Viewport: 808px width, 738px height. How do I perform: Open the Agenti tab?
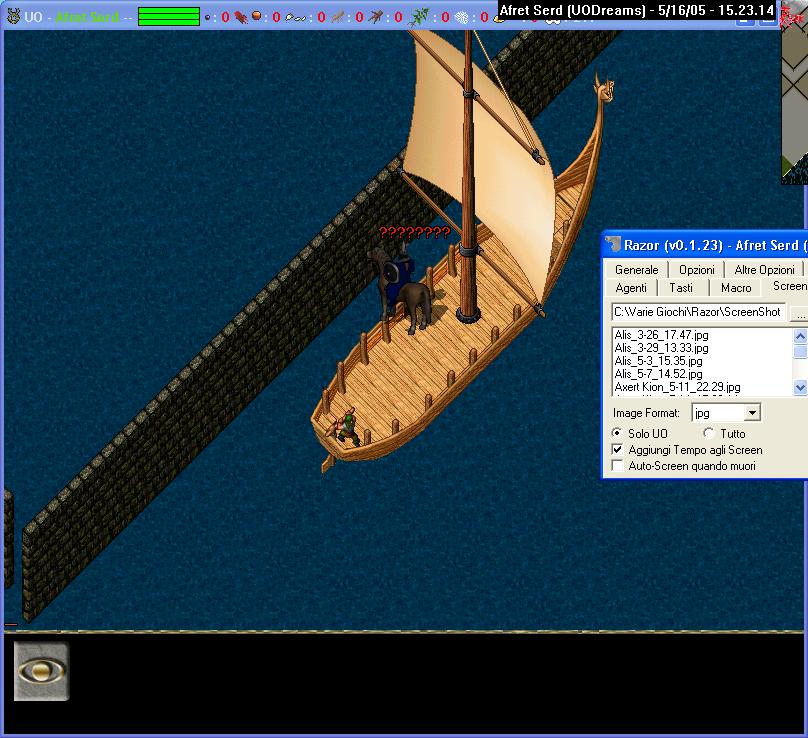tap(631, 288)
